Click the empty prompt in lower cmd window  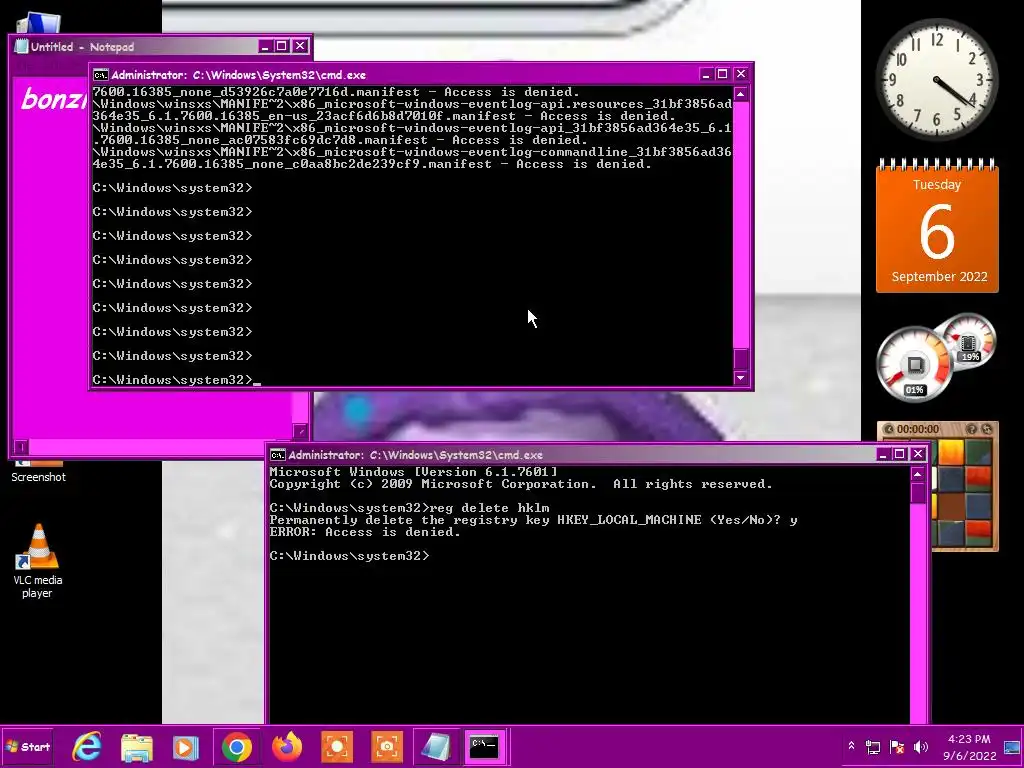tap(349, 556)
